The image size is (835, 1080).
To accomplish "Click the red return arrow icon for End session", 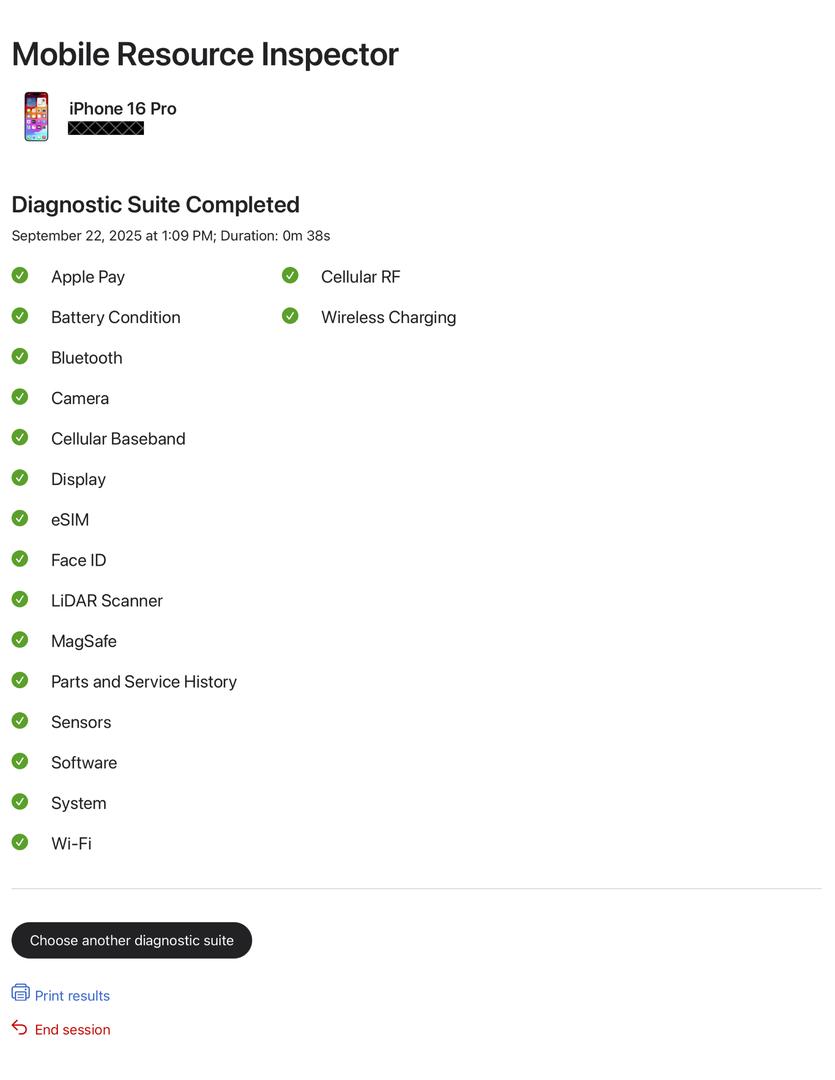I will [x=19, y=1028].
